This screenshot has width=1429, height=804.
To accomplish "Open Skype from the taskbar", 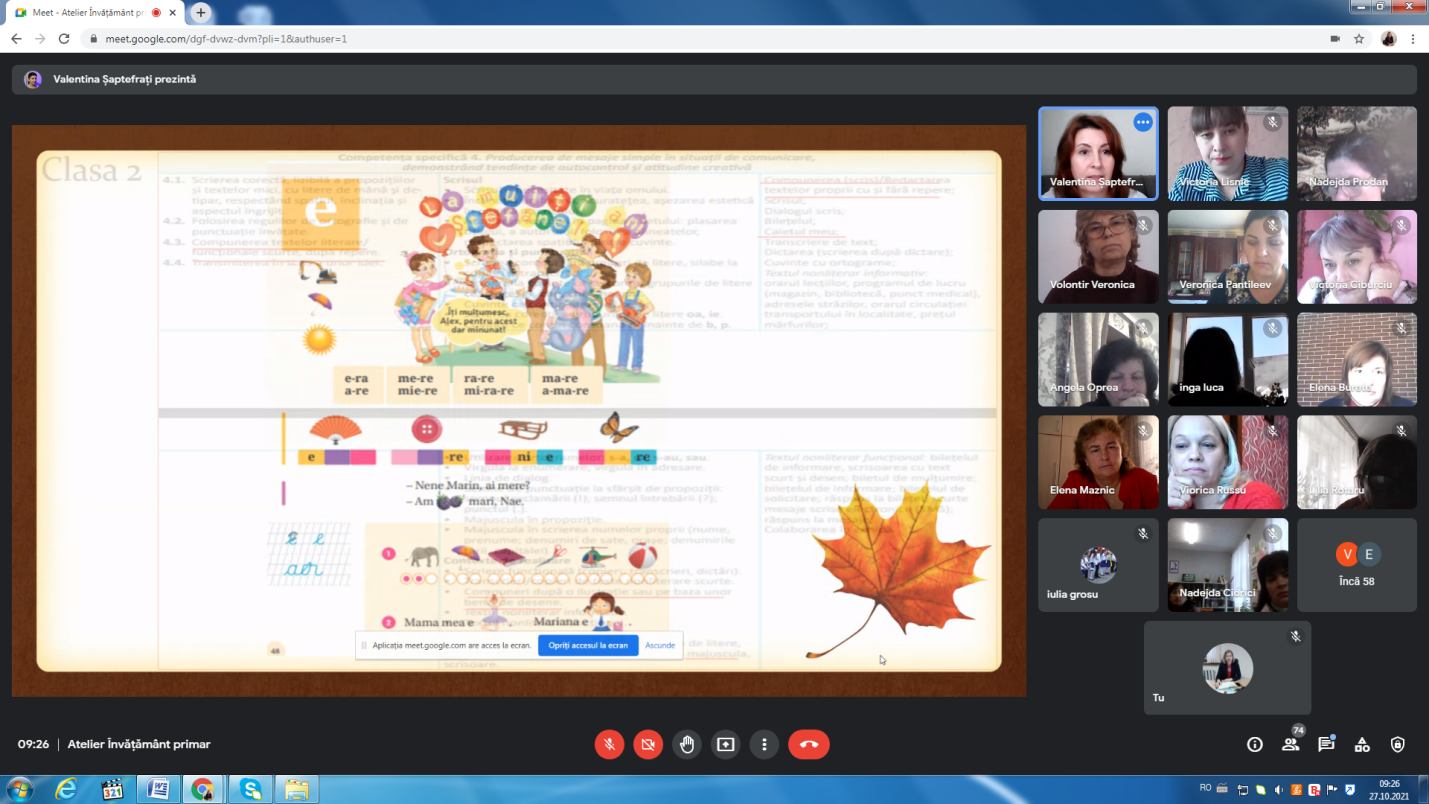I will pos(249,789).
